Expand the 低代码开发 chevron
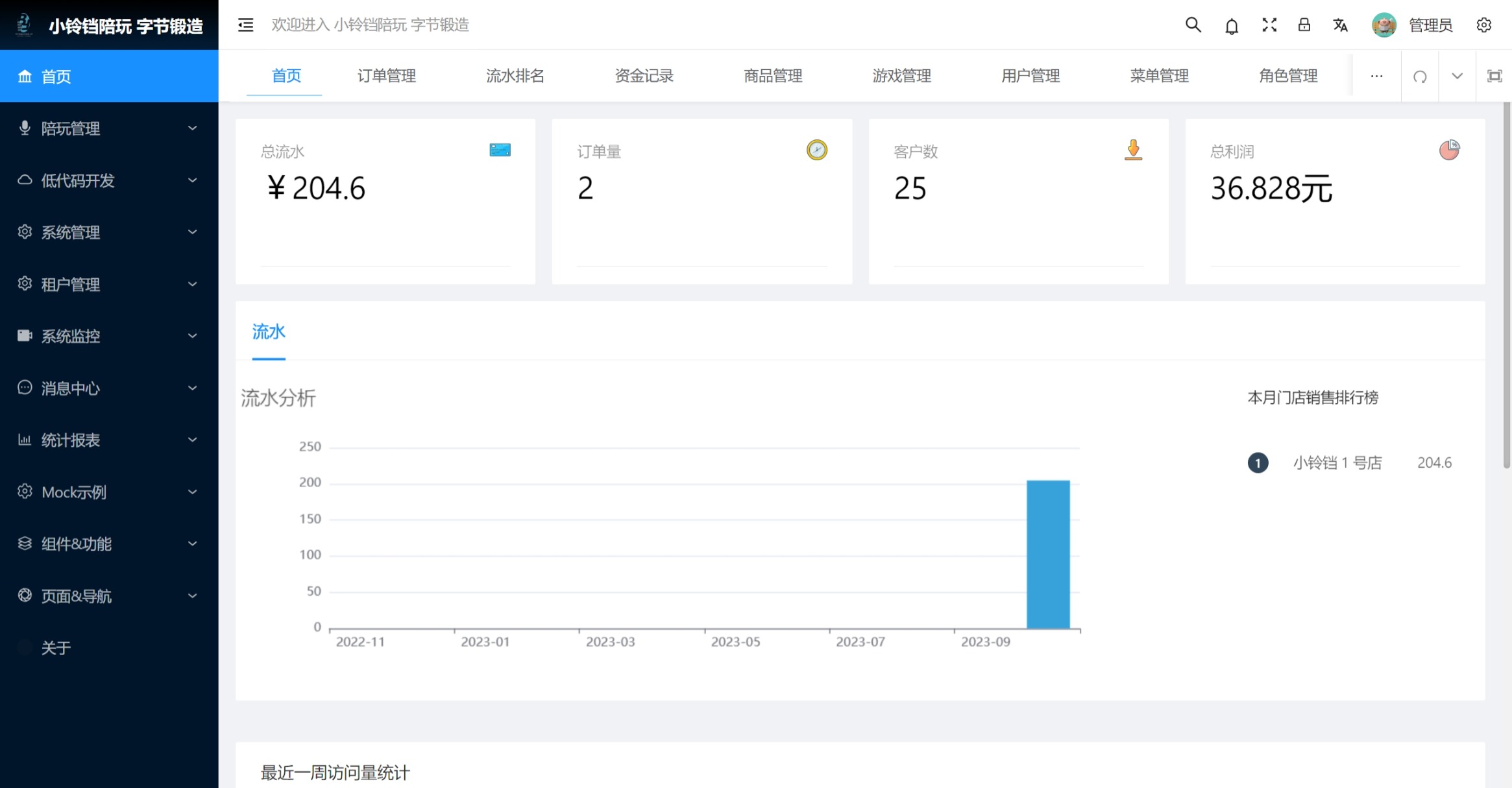 [x=192, y=180]
